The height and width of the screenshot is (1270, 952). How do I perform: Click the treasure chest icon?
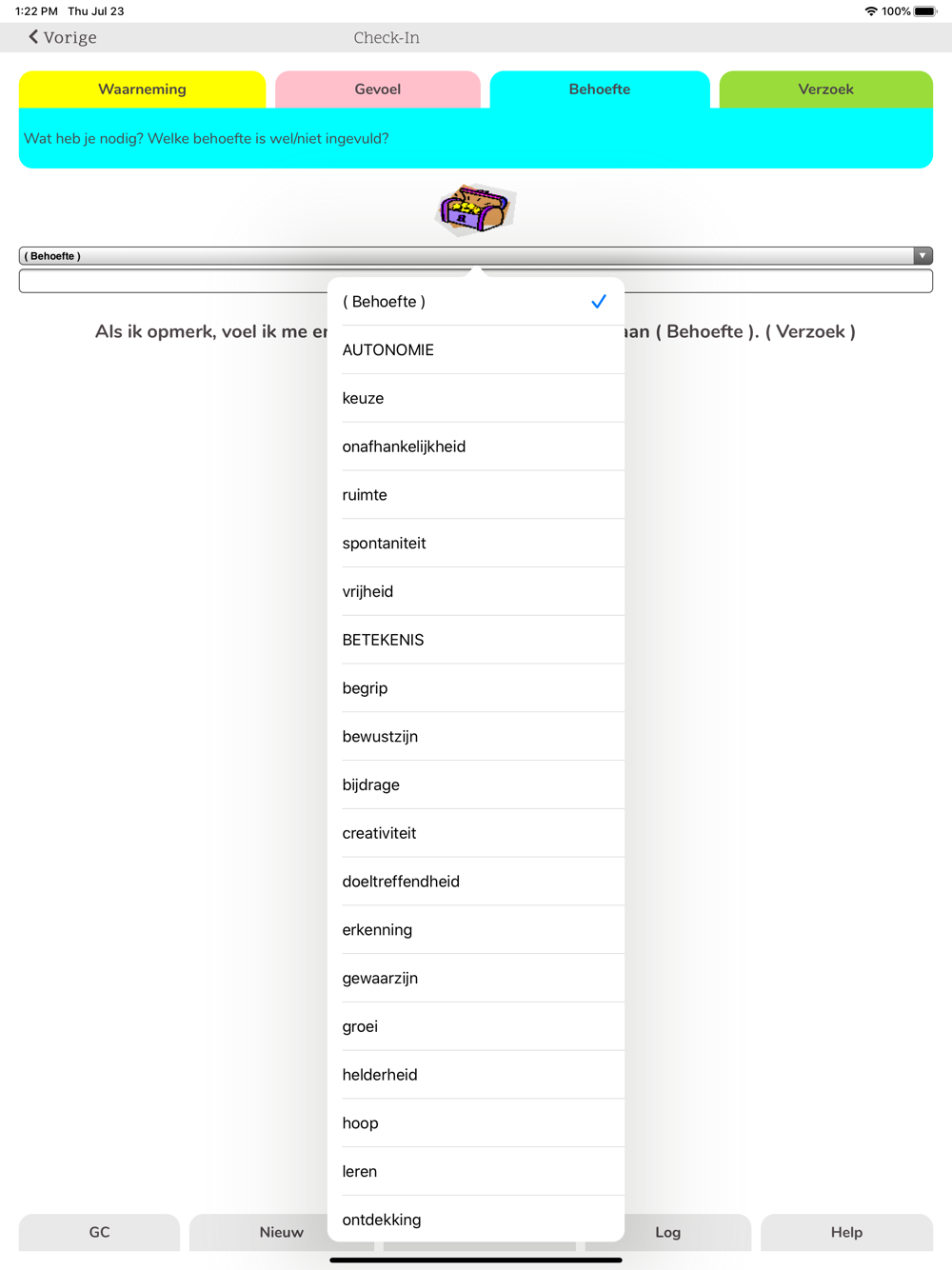(x=475, y=208)
